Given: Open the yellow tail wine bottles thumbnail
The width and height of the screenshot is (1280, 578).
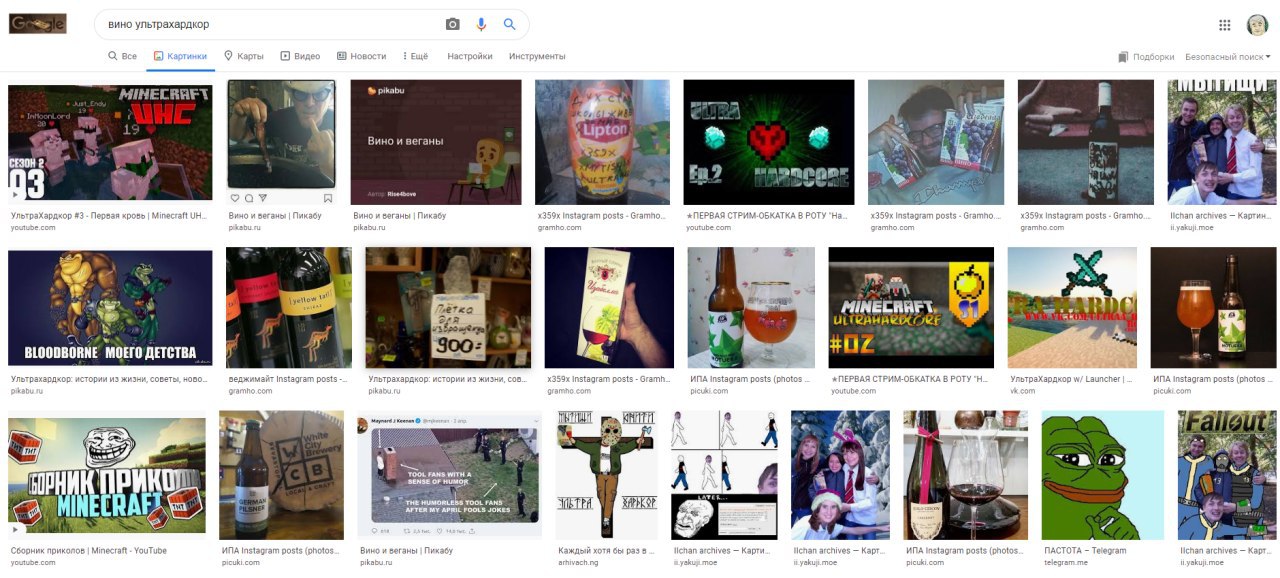Looking at the screenshot, I should 288,308.
